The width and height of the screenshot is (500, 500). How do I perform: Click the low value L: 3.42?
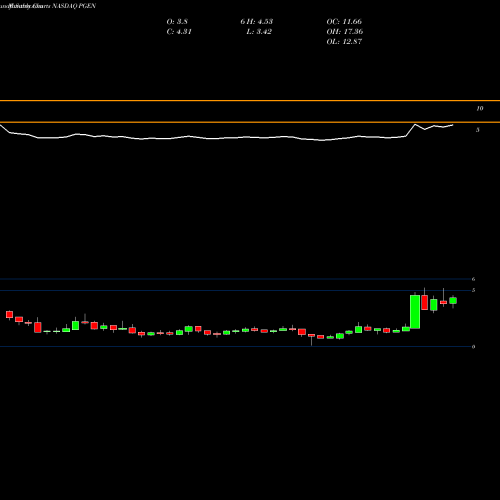coord(259,32)
